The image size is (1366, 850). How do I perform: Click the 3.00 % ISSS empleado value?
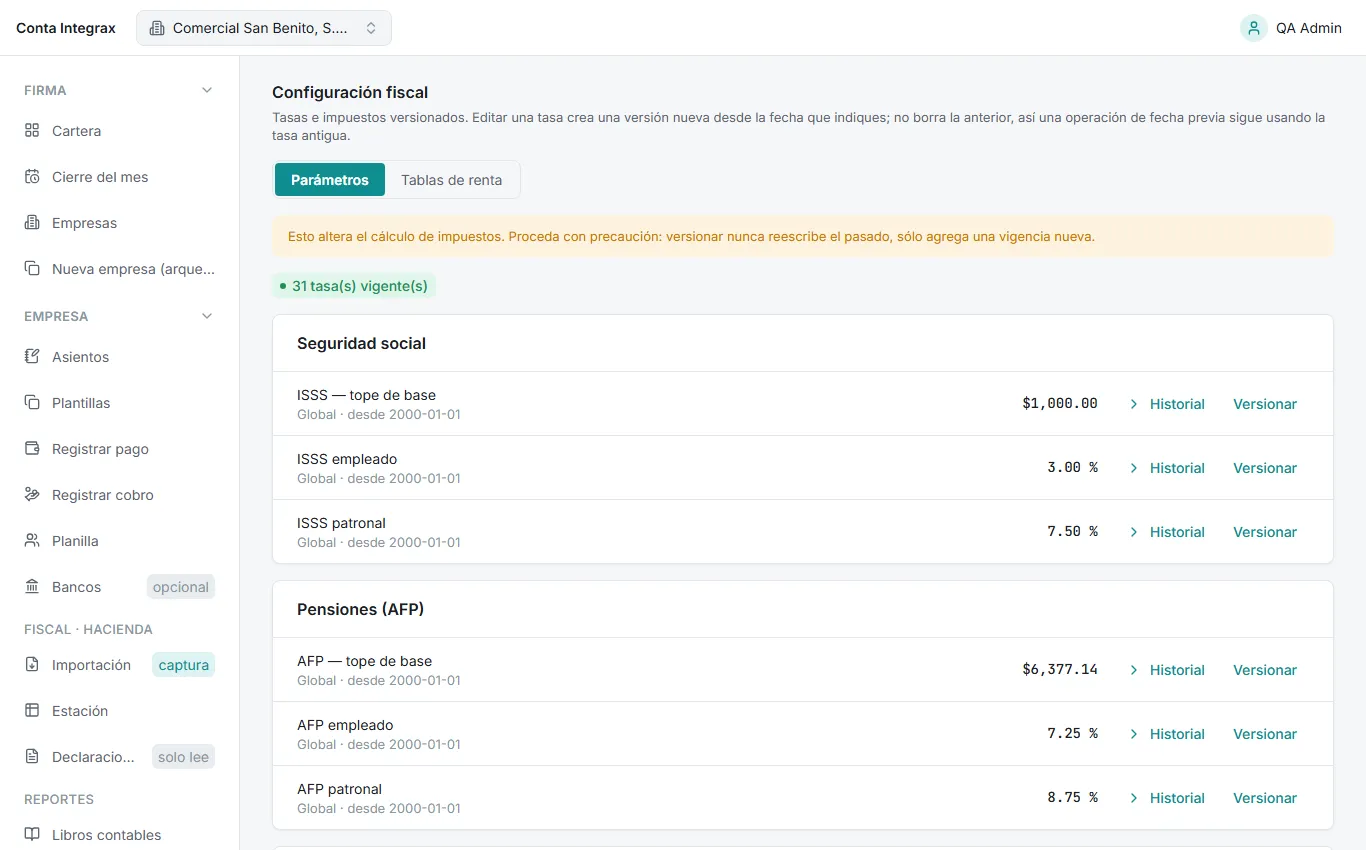(1073, 468)
